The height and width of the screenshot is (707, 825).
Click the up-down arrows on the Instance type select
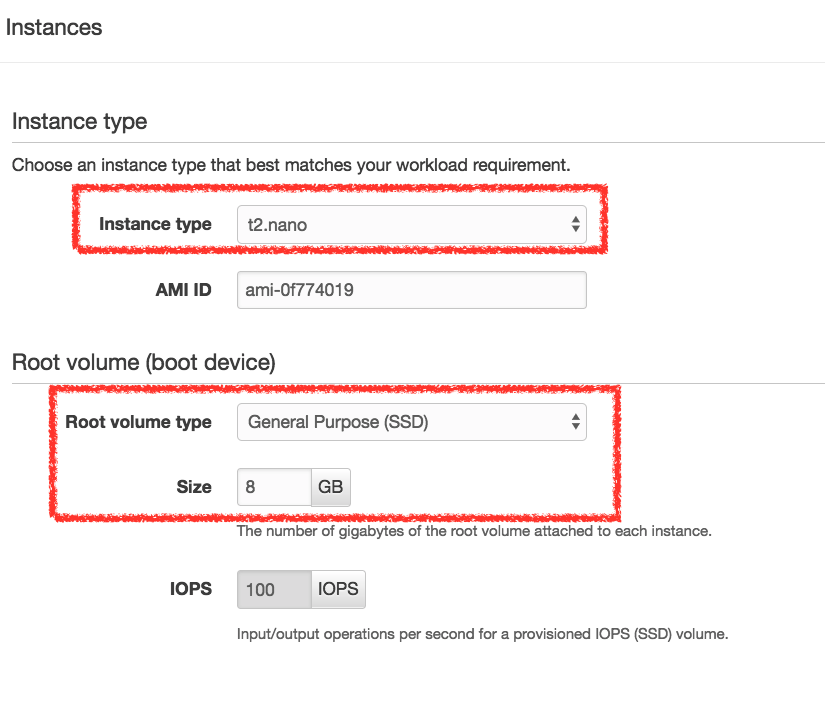(x=576, y=224)
